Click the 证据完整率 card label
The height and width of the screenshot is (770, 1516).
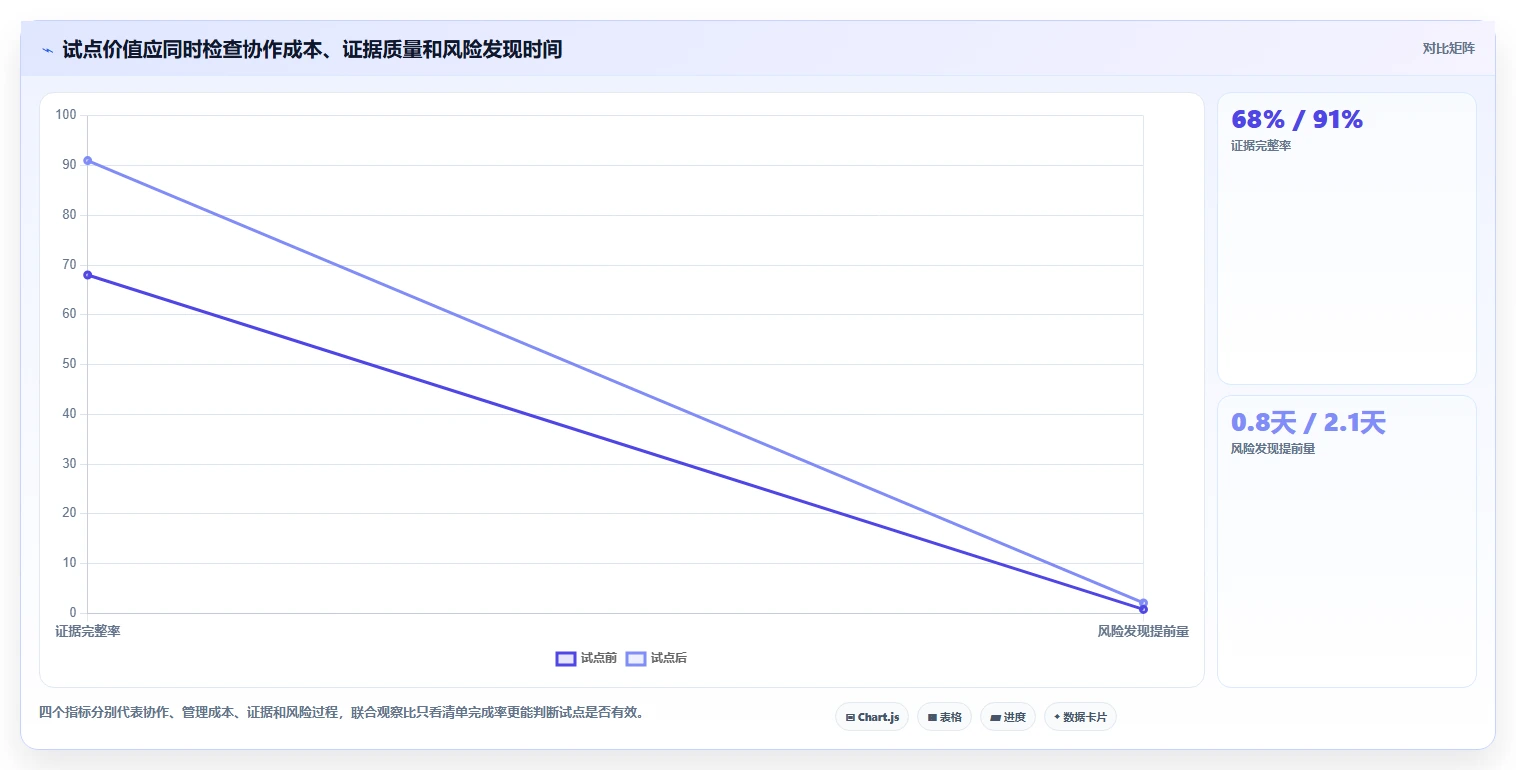click(x=1261, y=146)
